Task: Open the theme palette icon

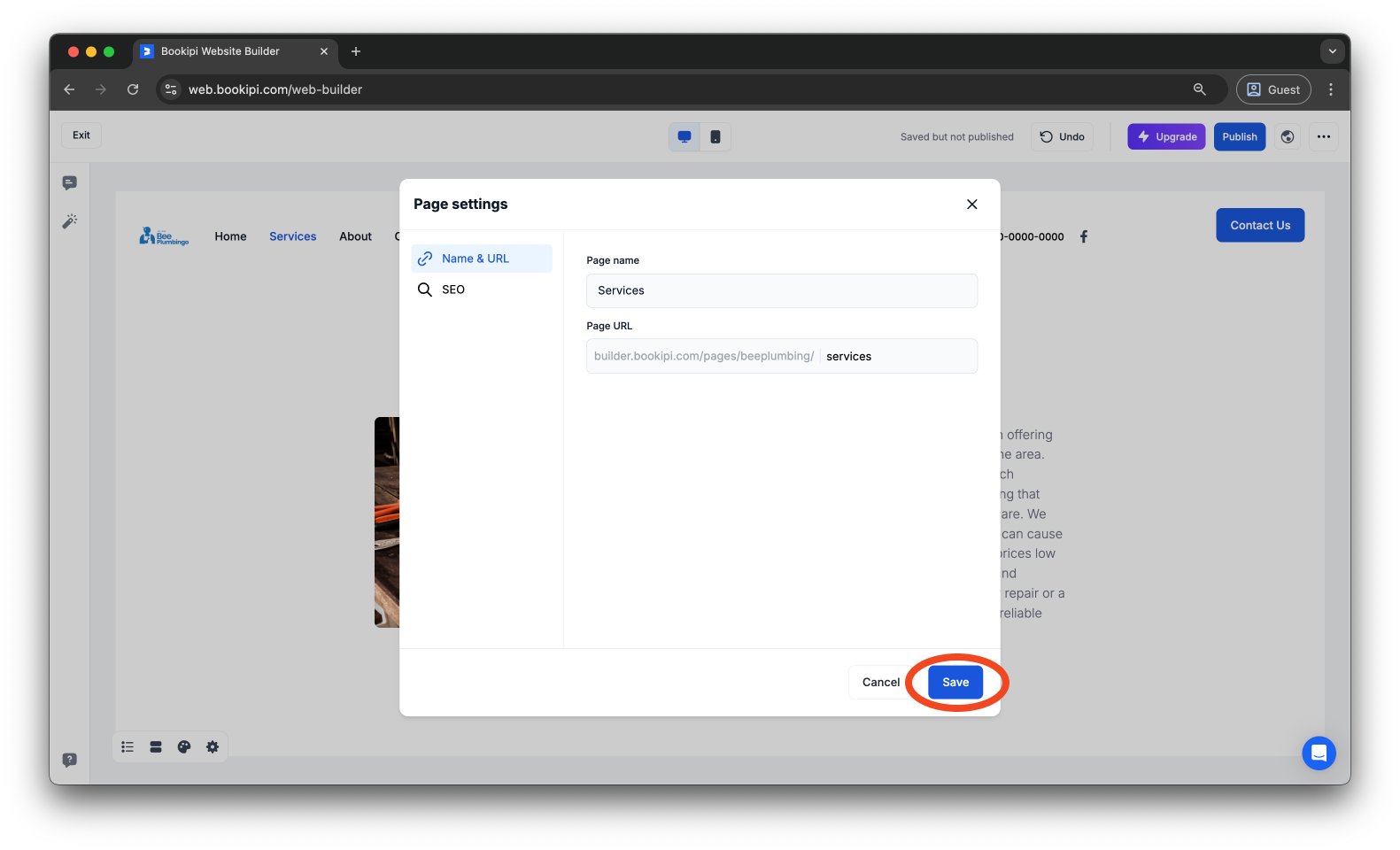Action: coord(184,747)
